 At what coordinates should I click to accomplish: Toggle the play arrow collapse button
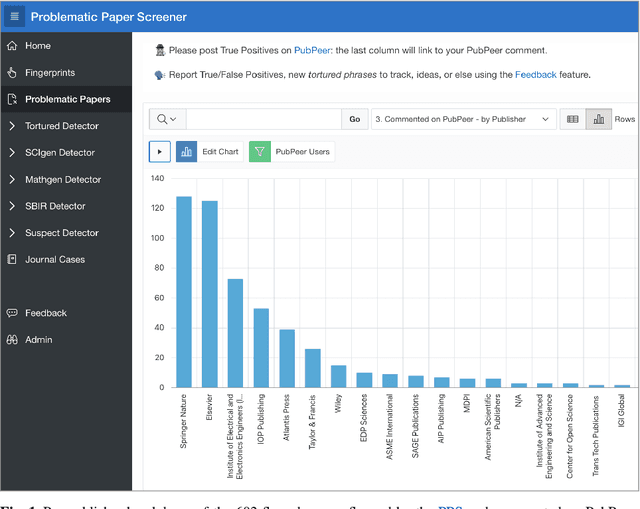point(160,152)
